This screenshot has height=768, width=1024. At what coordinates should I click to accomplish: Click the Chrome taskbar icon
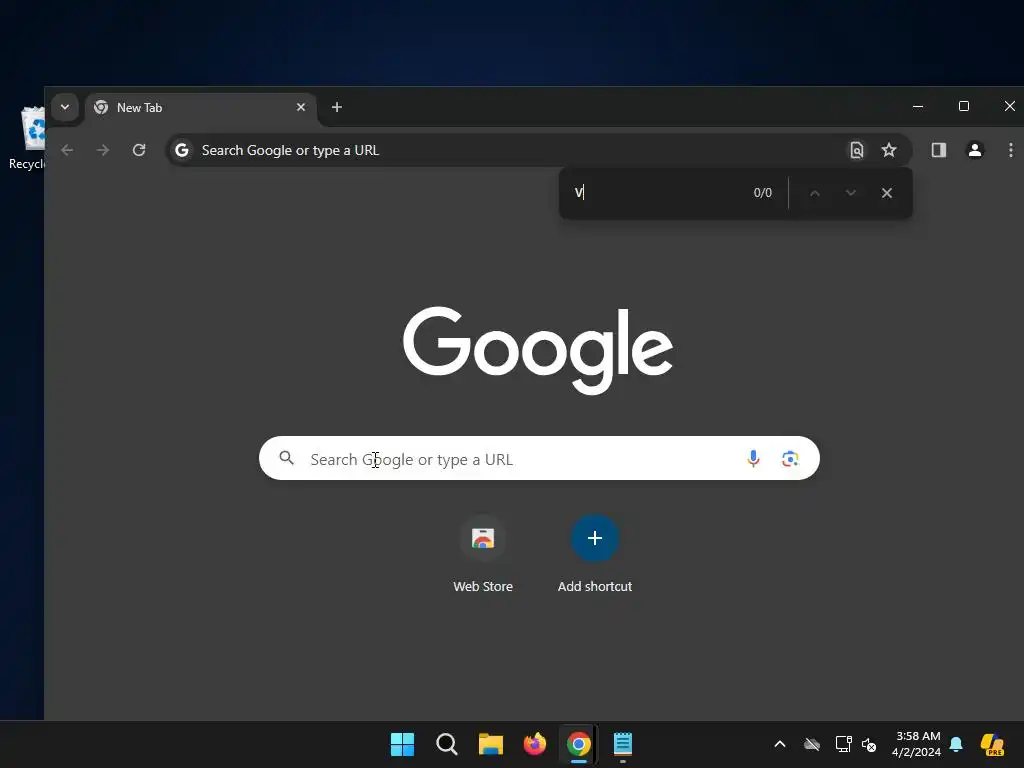click(579, 744)
